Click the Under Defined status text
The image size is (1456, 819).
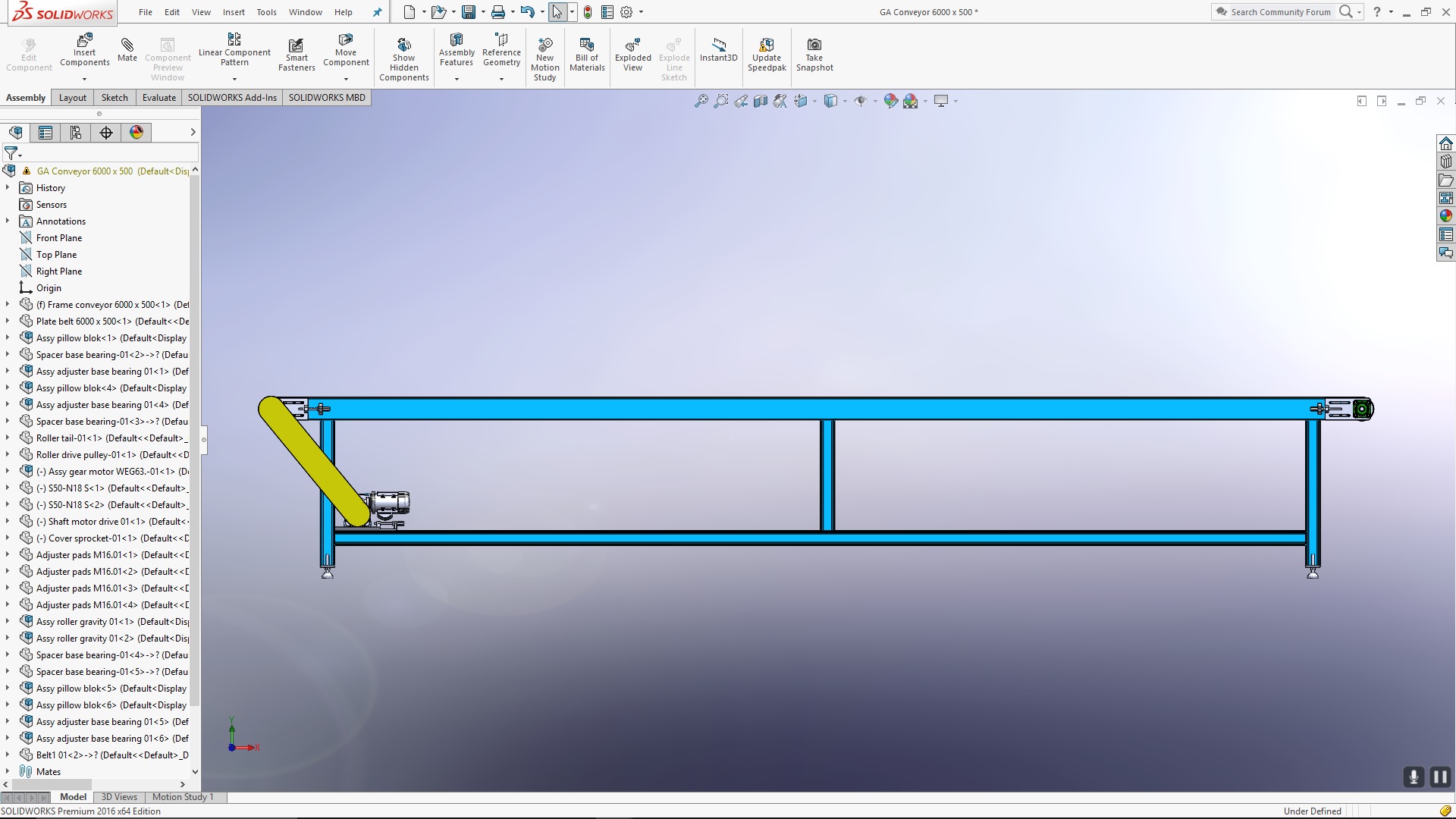tap(1312, 811)
